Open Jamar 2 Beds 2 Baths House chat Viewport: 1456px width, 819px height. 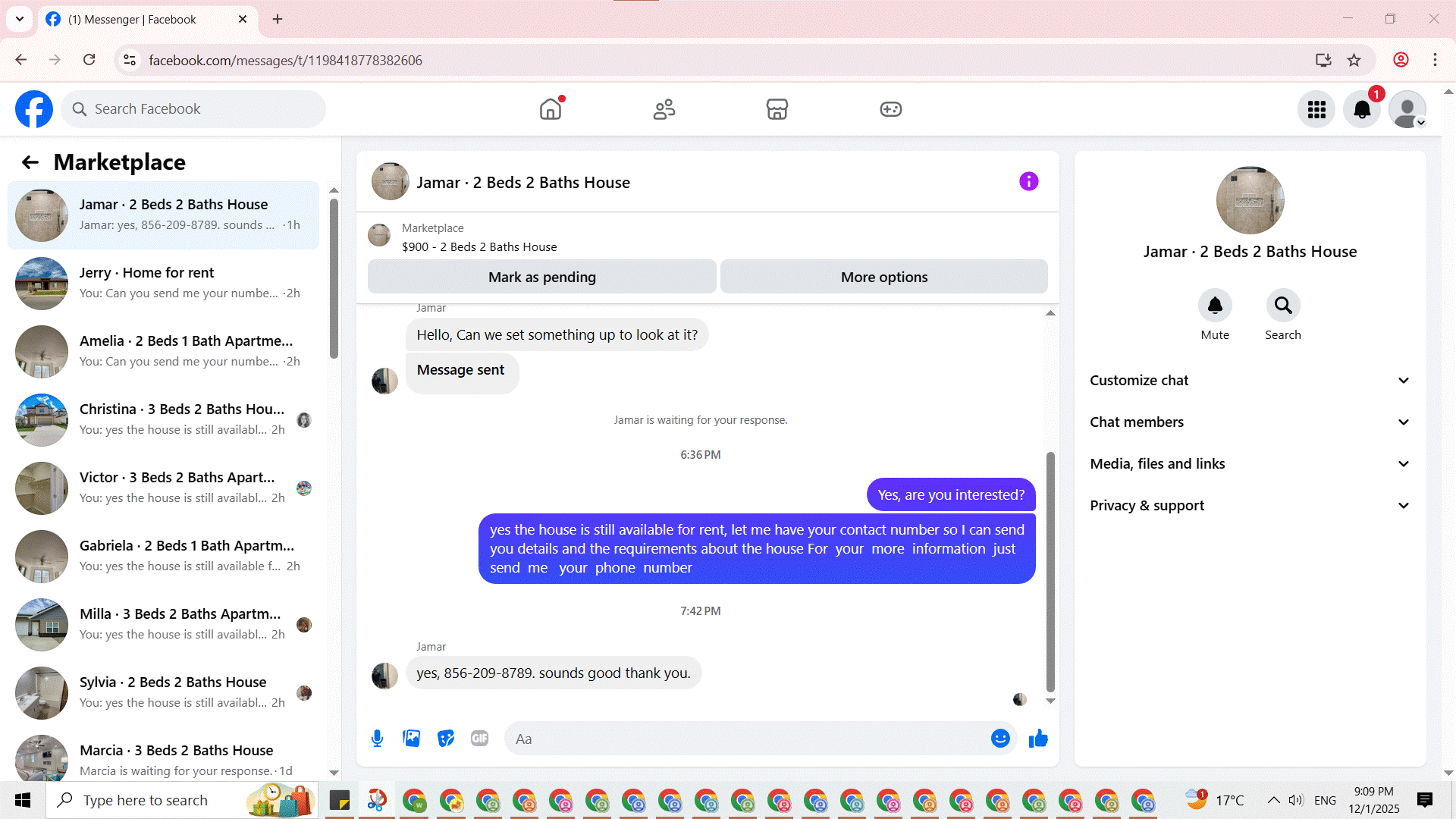(164, 215)
